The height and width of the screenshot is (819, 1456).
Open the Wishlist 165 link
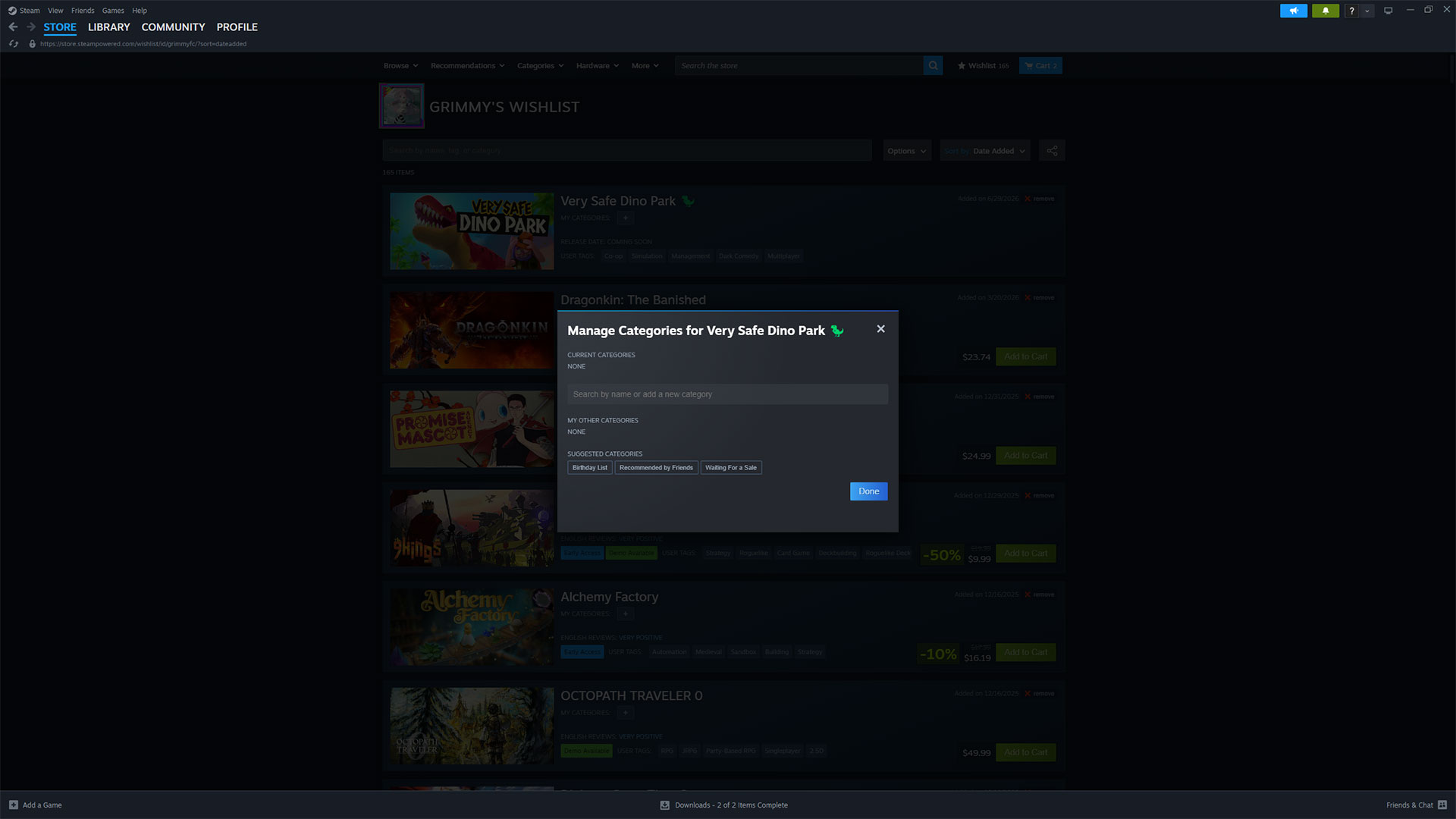[983, 66]
